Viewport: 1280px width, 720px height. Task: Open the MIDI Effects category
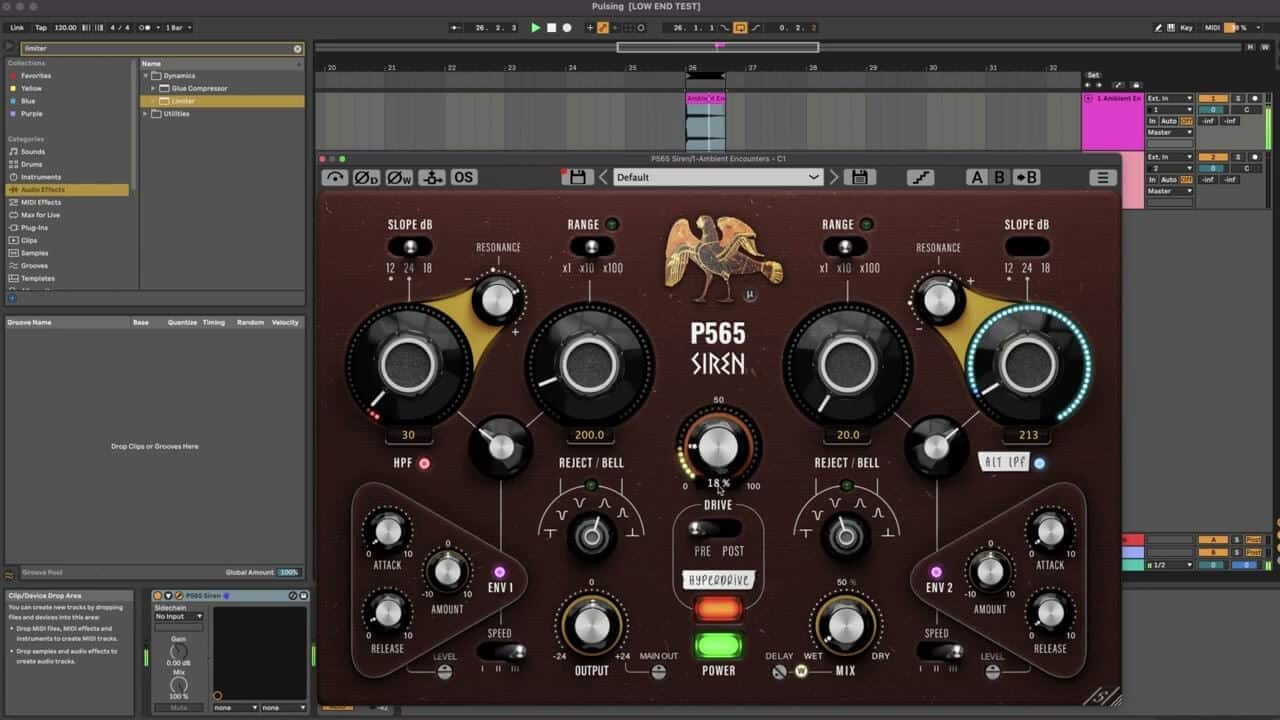[40, 202]
